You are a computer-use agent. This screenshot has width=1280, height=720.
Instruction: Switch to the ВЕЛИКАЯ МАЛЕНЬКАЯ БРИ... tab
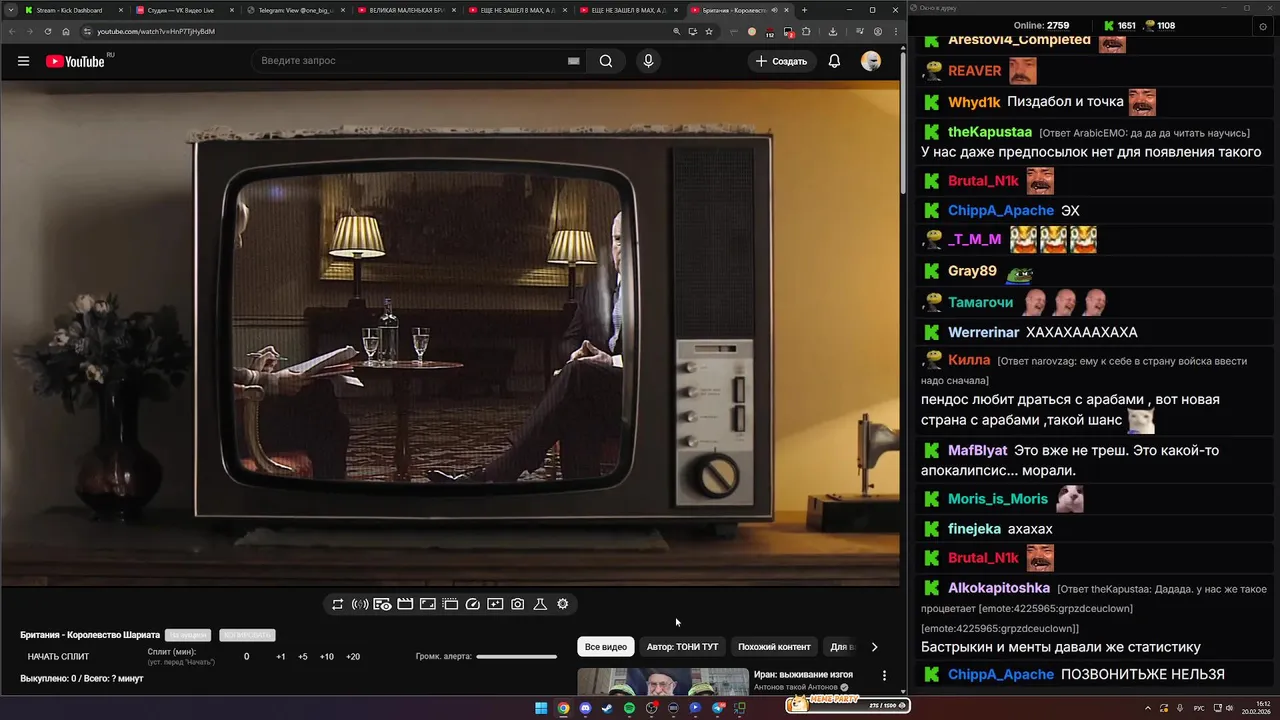click(x=407, y=10)
